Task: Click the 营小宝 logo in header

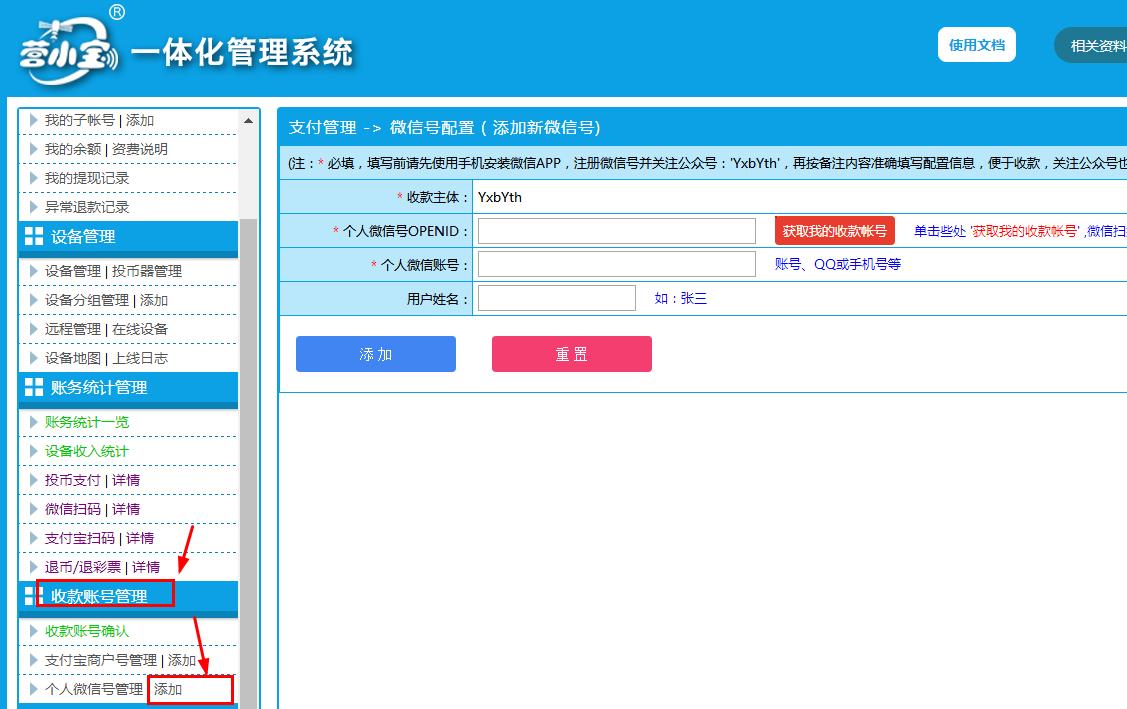Action: [x=70, y=48]
